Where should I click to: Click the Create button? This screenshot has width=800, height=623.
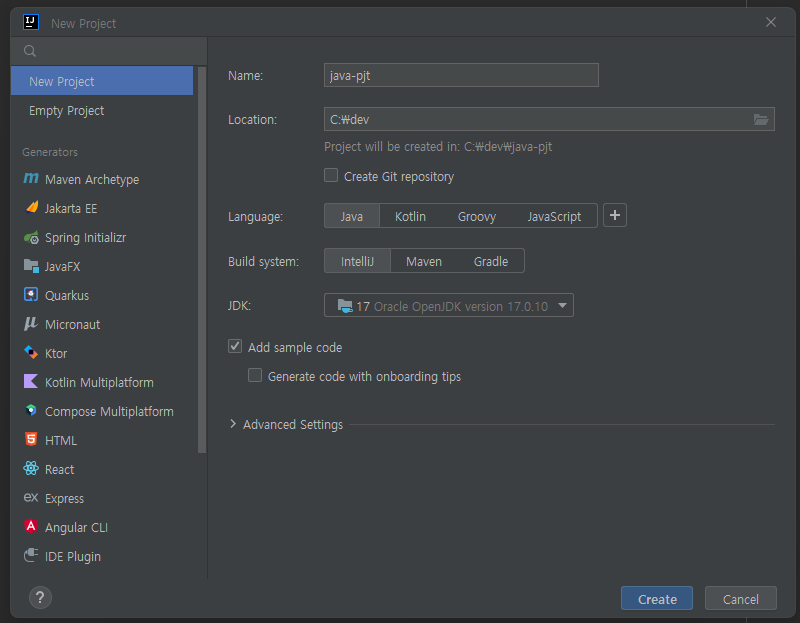657,599
